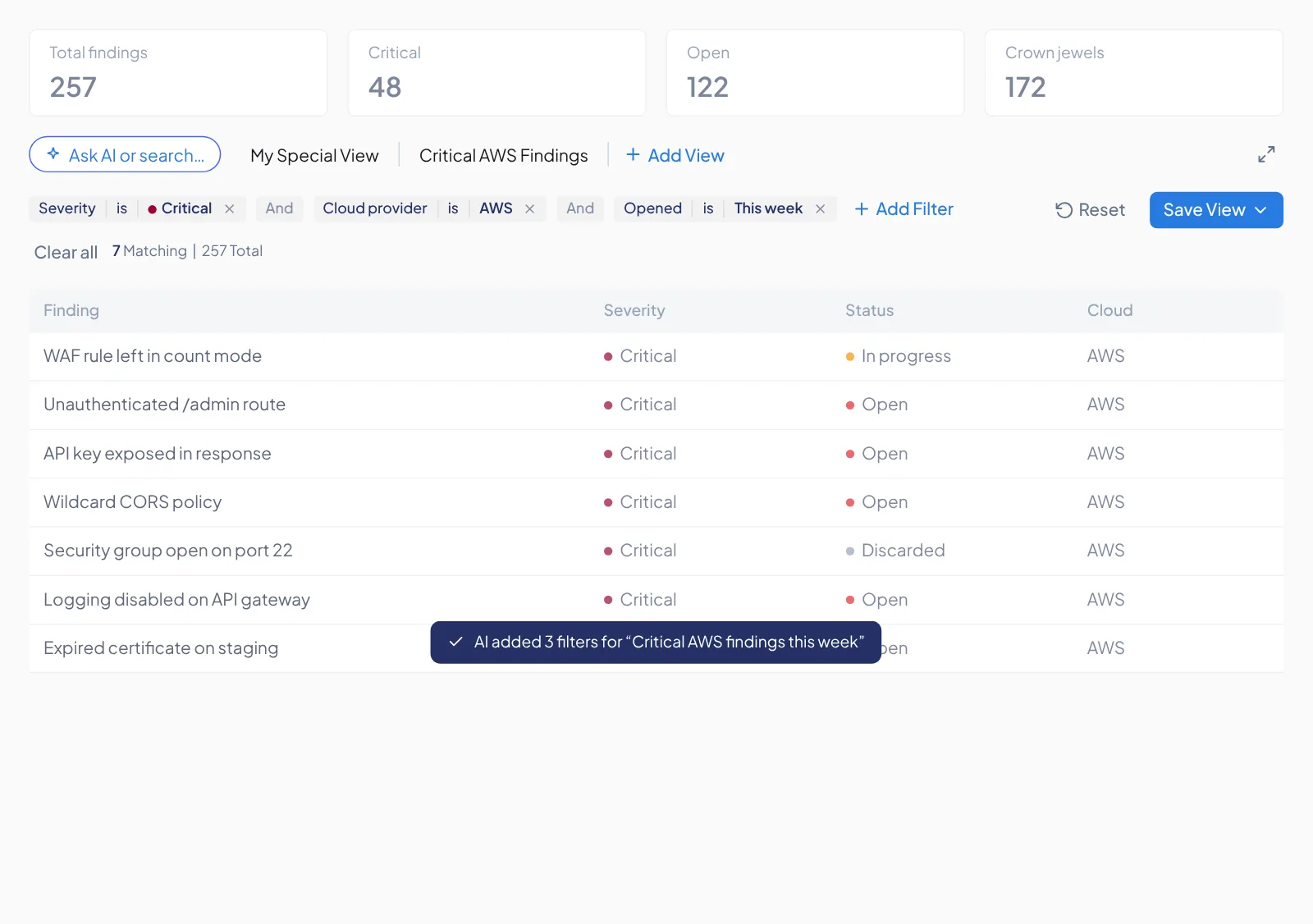Image resolution: width=1313 pixels, height=924 pixels.
Task: Click the AI added 3 filters toast
Action: tap(656, 642)
